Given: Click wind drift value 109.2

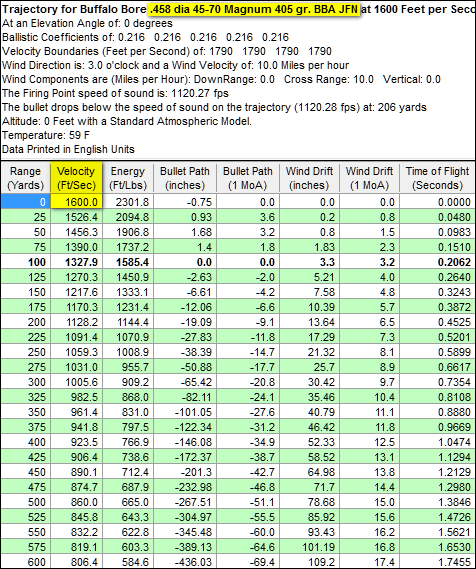Looking at the screenshot, I should [309, 562].
